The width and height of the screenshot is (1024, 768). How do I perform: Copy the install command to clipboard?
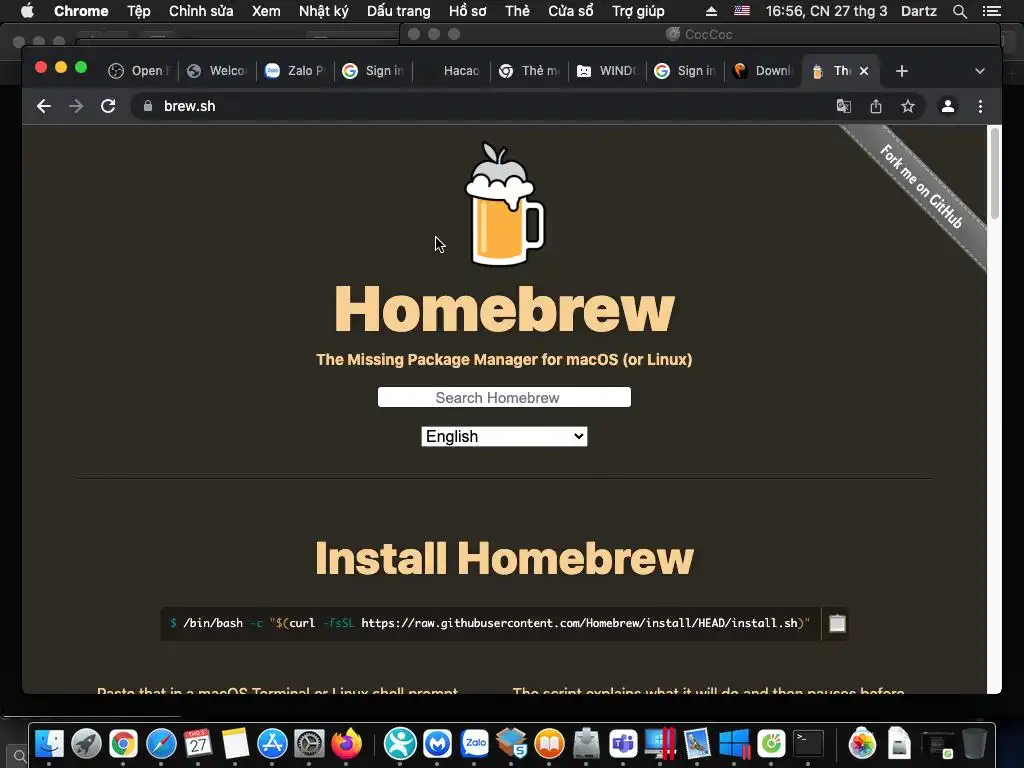837,624
